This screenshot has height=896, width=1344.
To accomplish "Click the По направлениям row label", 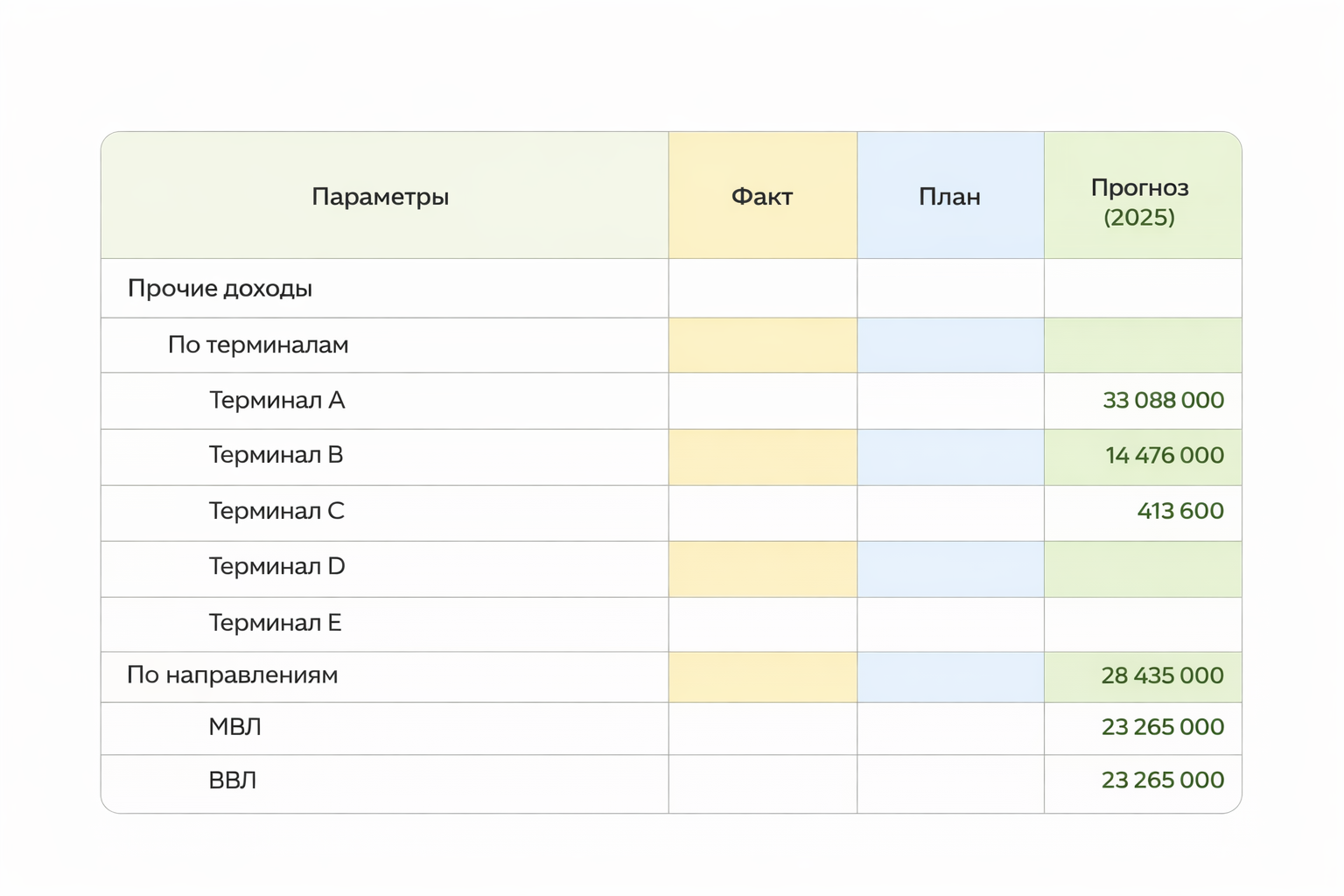I will [x=232, y=675].
